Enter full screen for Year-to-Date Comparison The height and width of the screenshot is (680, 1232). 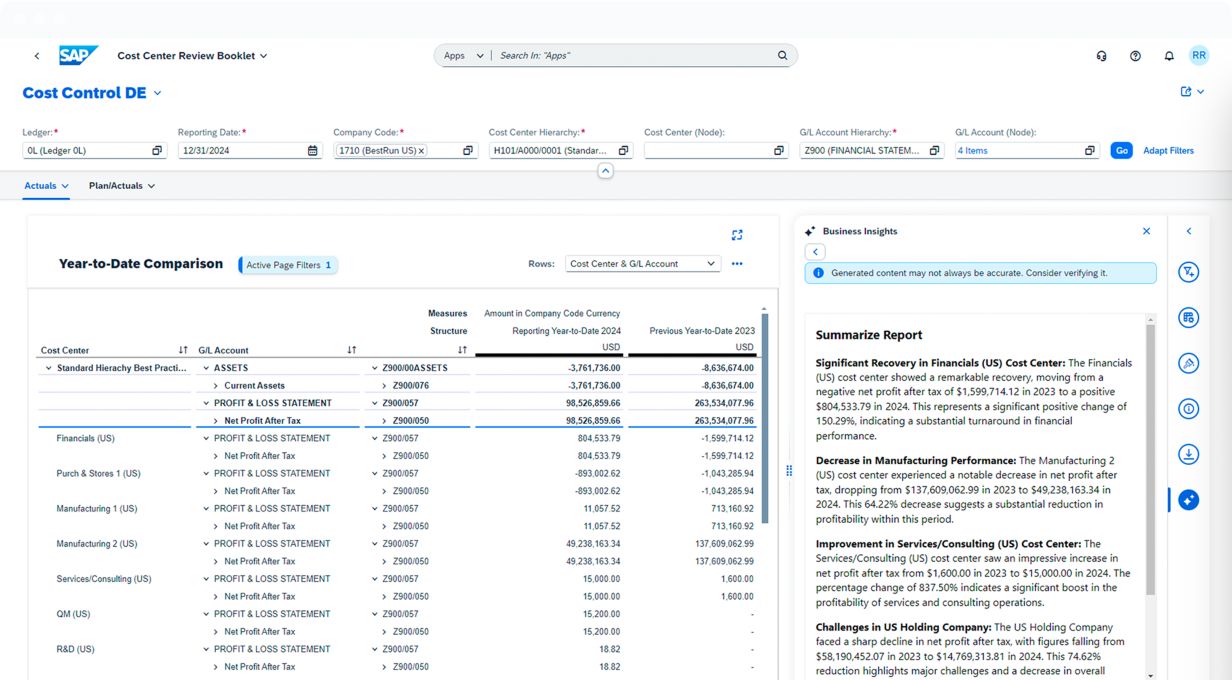point(737,235)
